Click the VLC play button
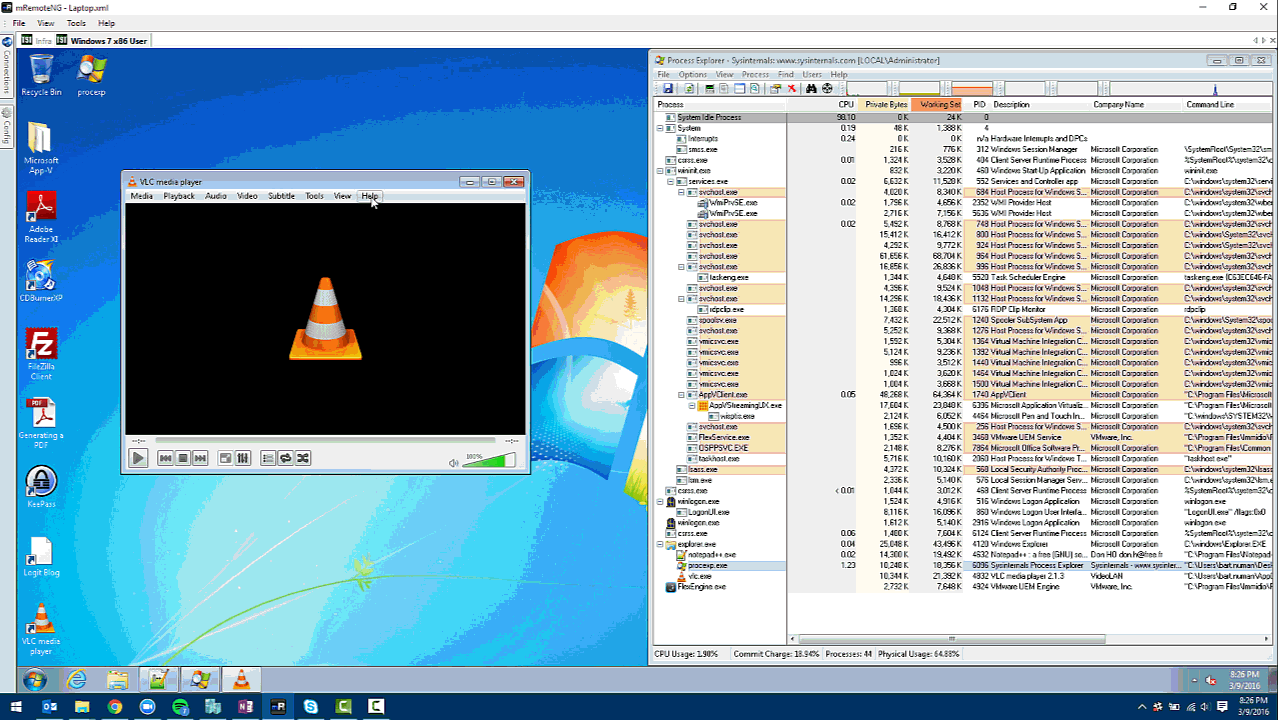Image resolution: width=1278 pixels, height=720 pixels. [138, 458]
